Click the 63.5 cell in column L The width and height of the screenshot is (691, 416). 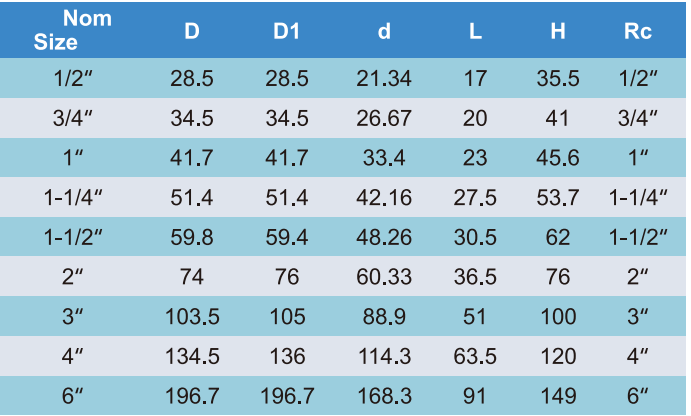pyautogui.click(x=475, y=357)
